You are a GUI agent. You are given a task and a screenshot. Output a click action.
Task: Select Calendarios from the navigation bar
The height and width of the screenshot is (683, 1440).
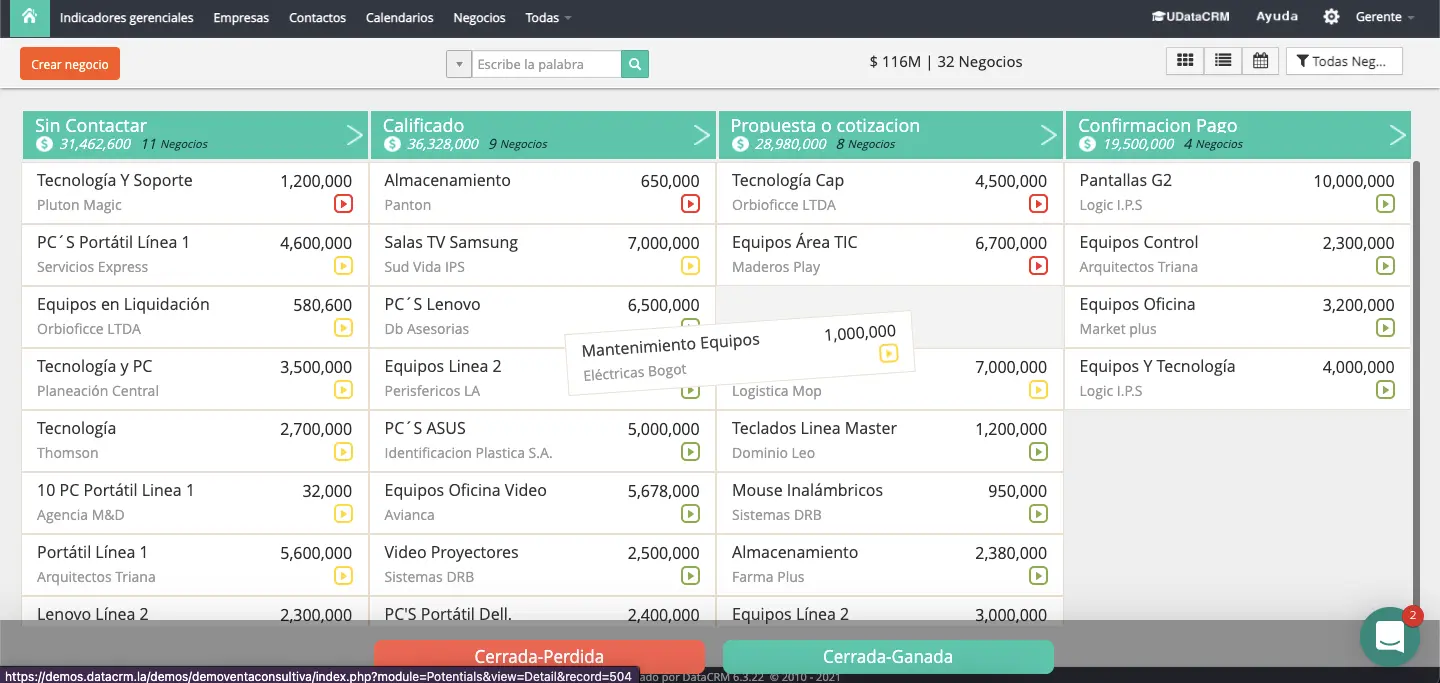(399, 17)
